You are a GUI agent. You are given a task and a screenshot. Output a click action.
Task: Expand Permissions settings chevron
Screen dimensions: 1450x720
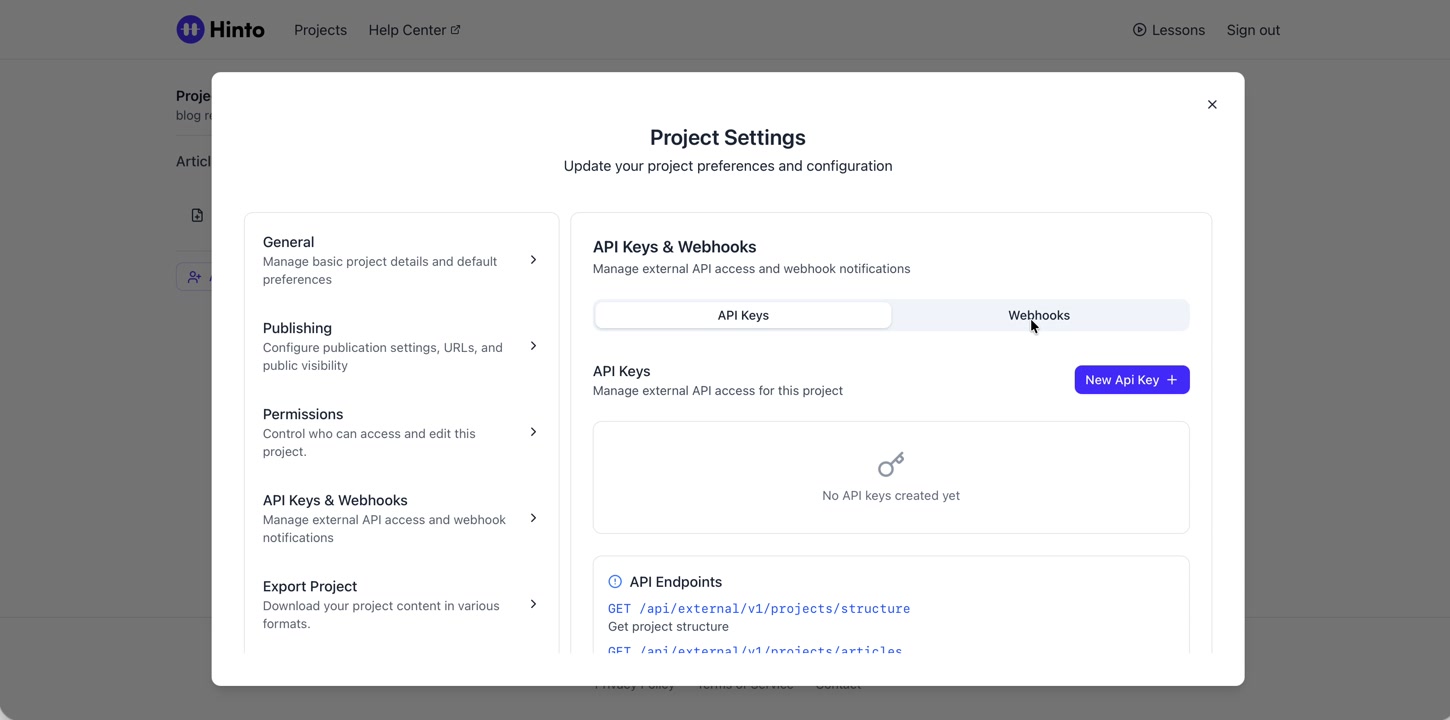[x=533, y=432]
